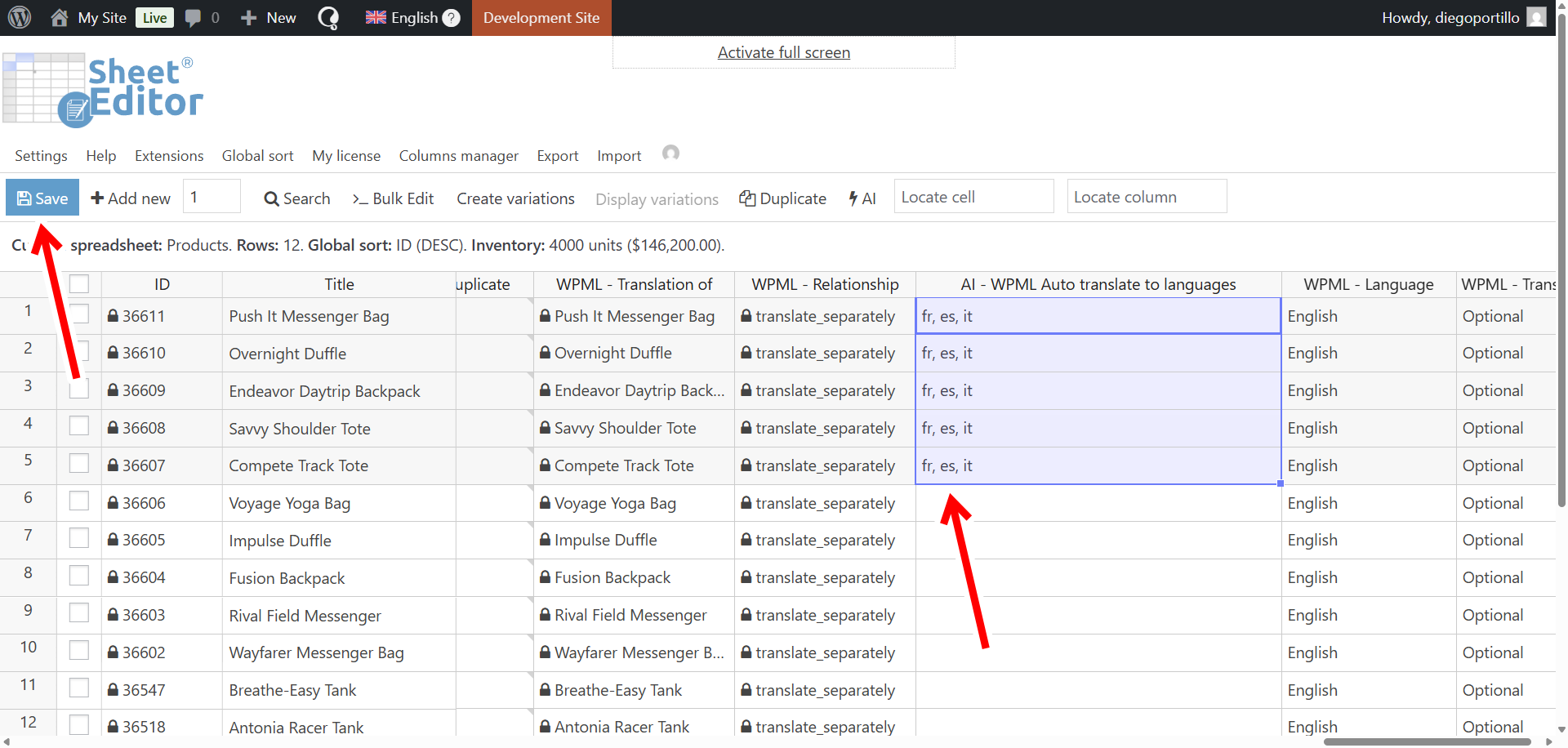Open the Columns manager menu
The width and height of the screenshot is (1568, 748).
click(x=458, y=156)
